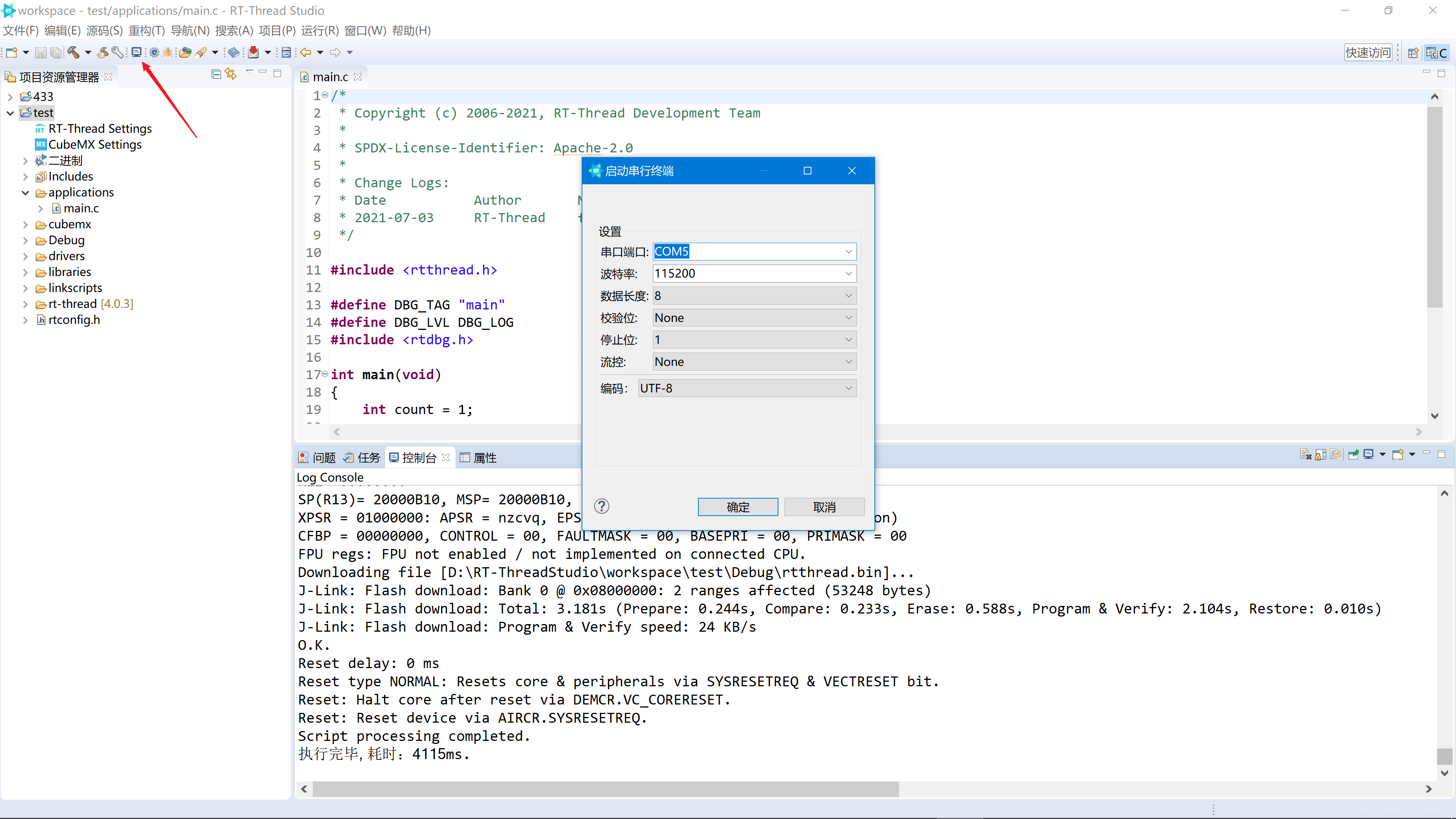Toggle the console scroll lock icon

click(x=1320, y=455)
